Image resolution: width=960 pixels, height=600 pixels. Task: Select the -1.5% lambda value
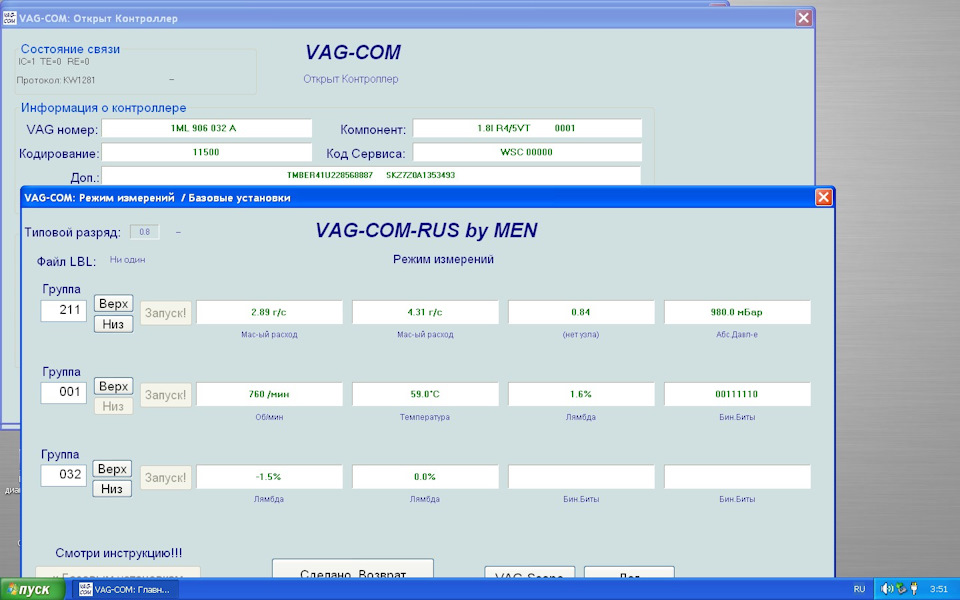pyautogui.click(x=269, y=477)
